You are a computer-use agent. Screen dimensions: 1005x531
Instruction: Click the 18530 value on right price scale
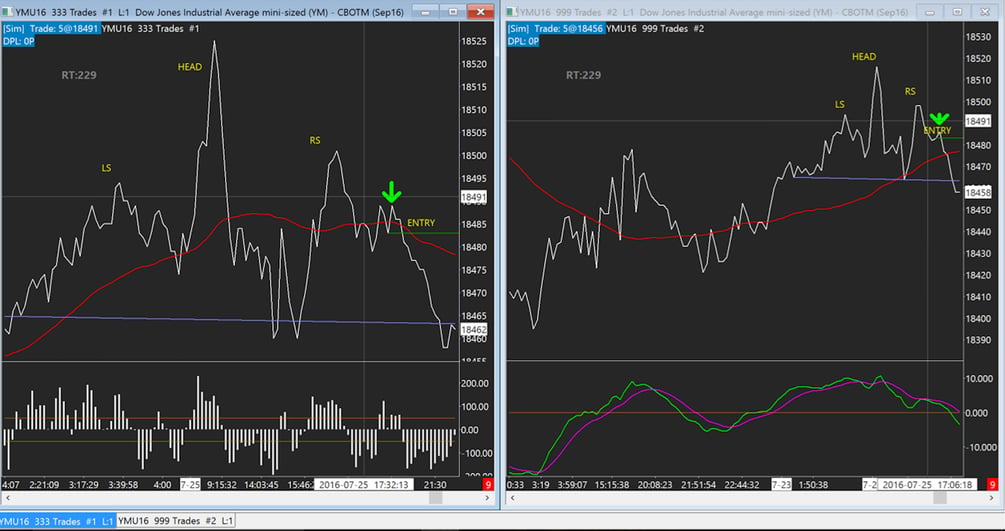[978, 37]
